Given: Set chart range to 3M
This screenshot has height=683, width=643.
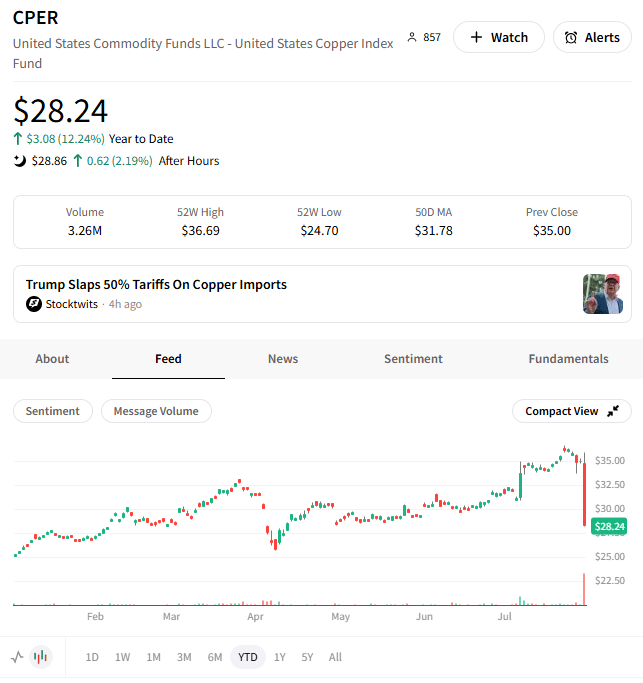Looking at the screenshot, I should pos(184,657).
